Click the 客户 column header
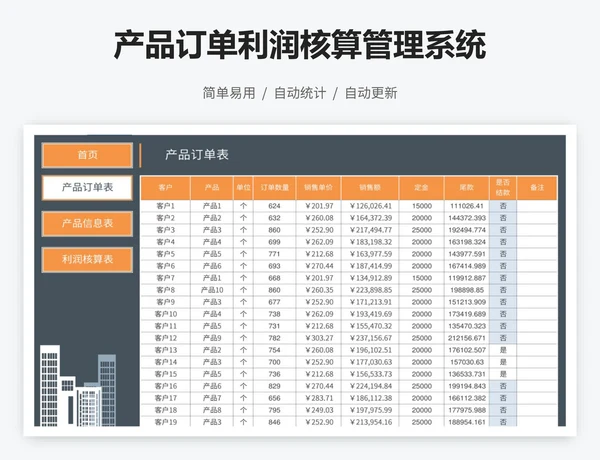This screenshot has height=460, width=600. click(x=165, y=188)
